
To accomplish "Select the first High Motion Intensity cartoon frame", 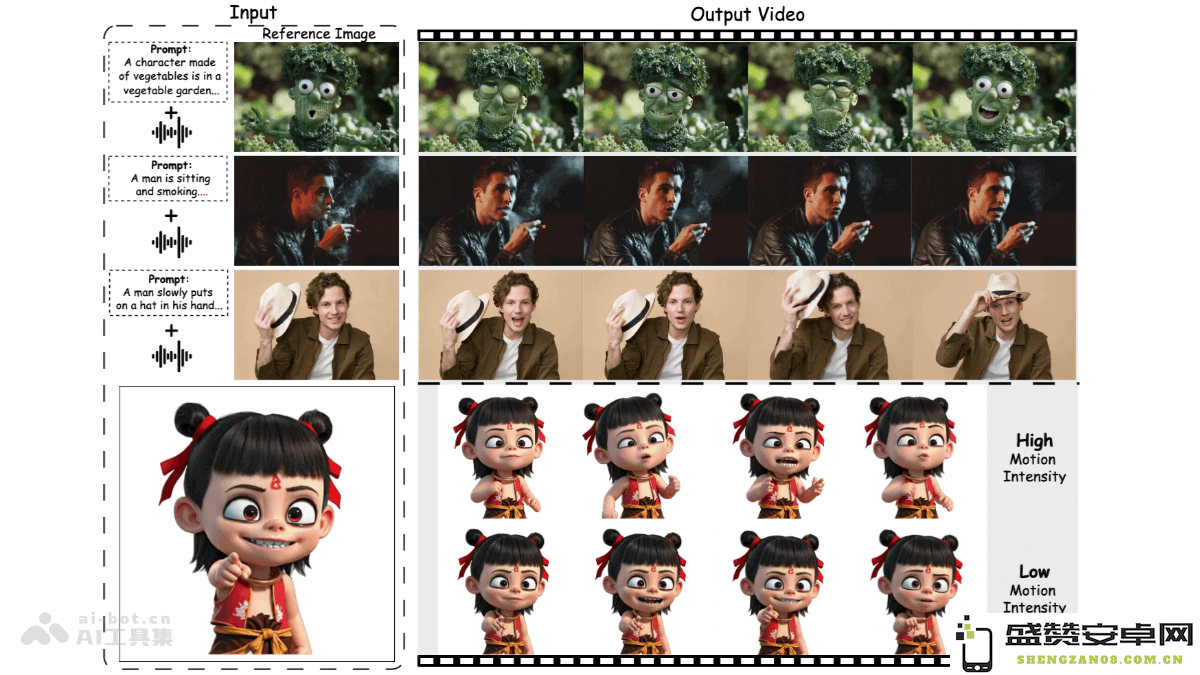I will click(x=499, y=457).
